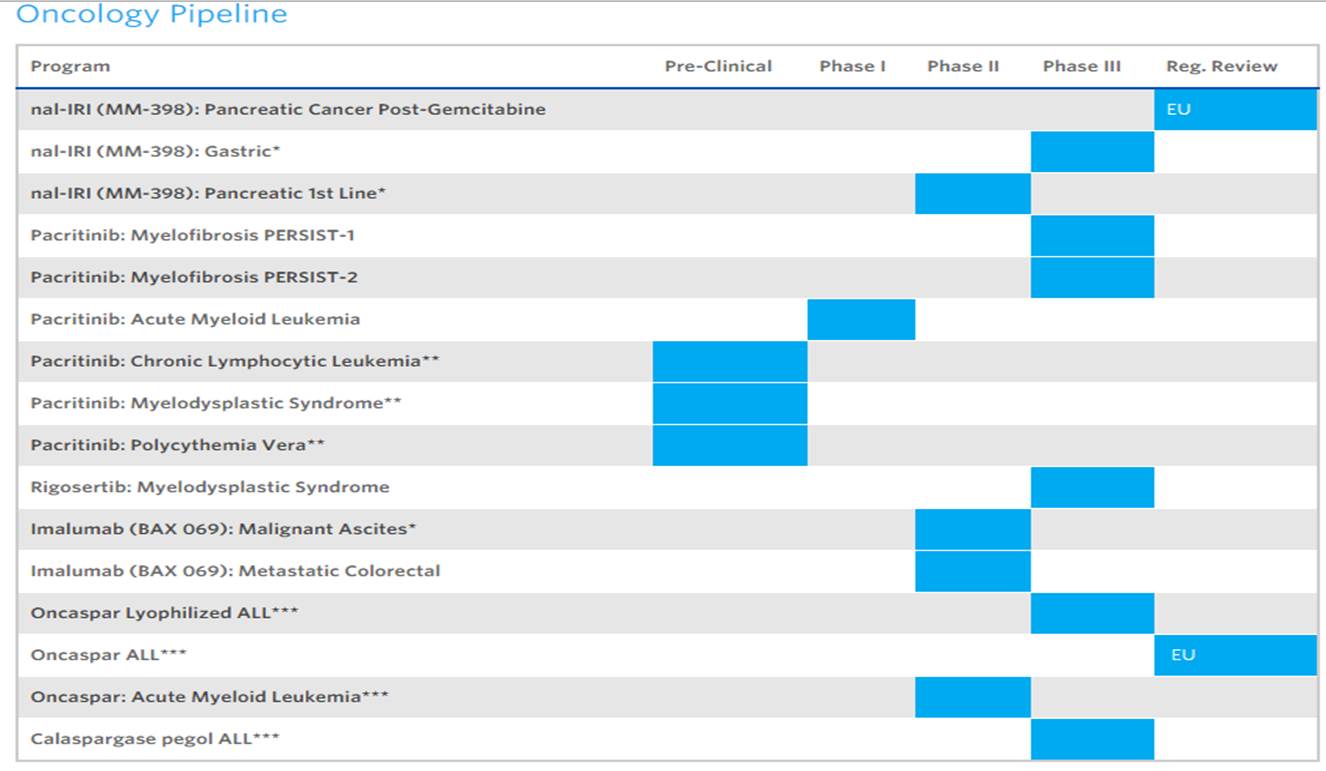
Task: Click the Phase I column header
Action: [x=852, y=67]
